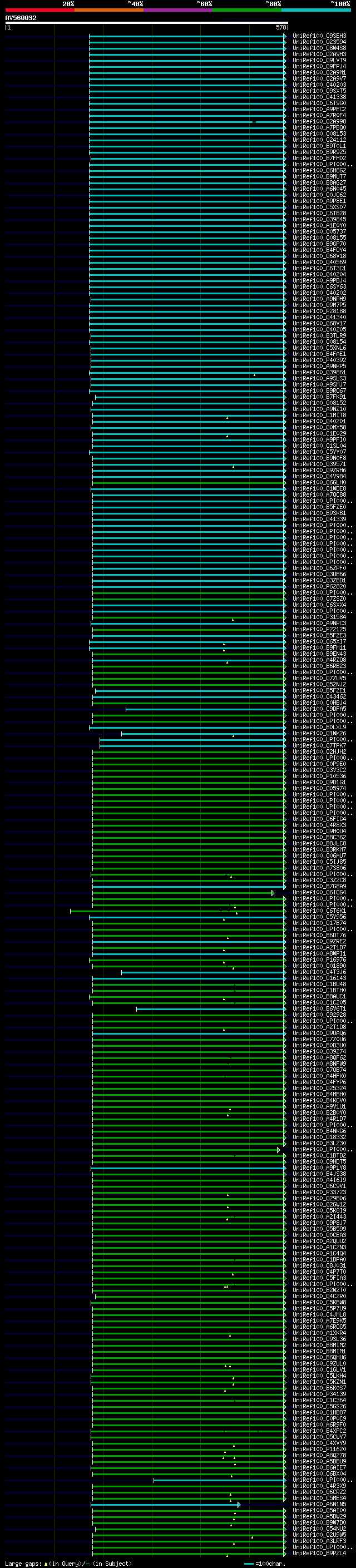Image resolution: width=356 pixels, height=1568 pixels.
Task: Click the red identity legend segment
Action: pos(39,10)
